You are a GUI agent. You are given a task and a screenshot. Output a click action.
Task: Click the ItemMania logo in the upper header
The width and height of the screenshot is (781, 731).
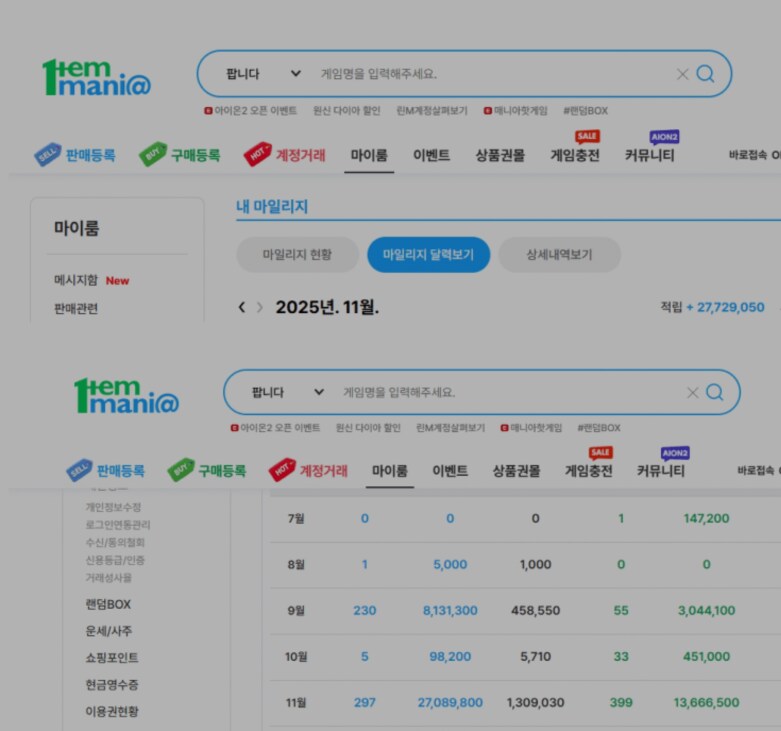pyautogui.click(x=97, y=77)
